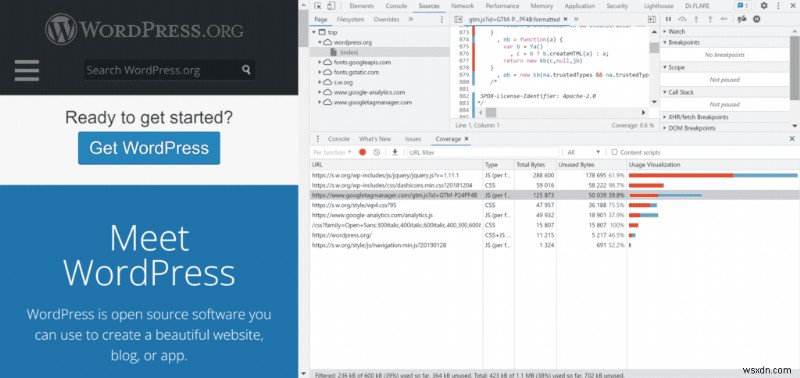Open the navigator pane three-dot menu

442,19
